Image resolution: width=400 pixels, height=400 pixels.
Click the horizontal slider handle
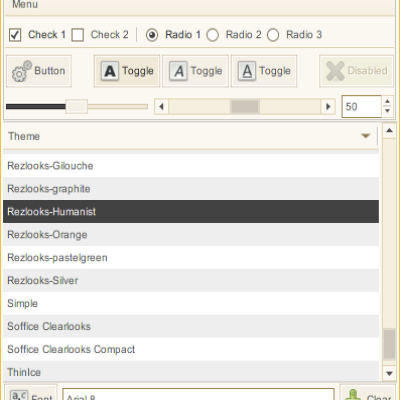pos(77,107)
